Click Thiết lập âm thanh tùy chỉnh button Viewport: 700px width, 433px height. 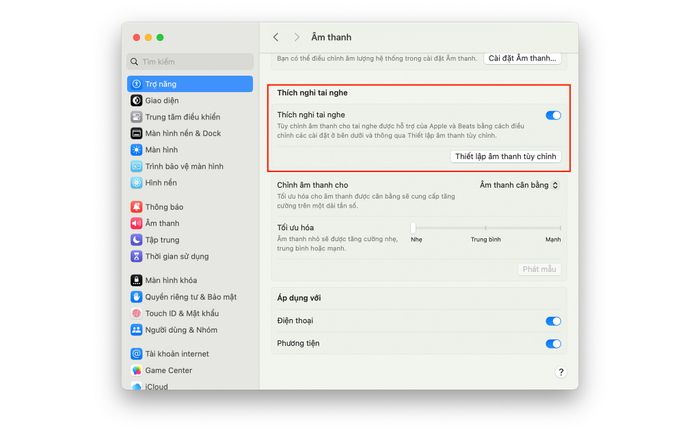pos(505,156)
